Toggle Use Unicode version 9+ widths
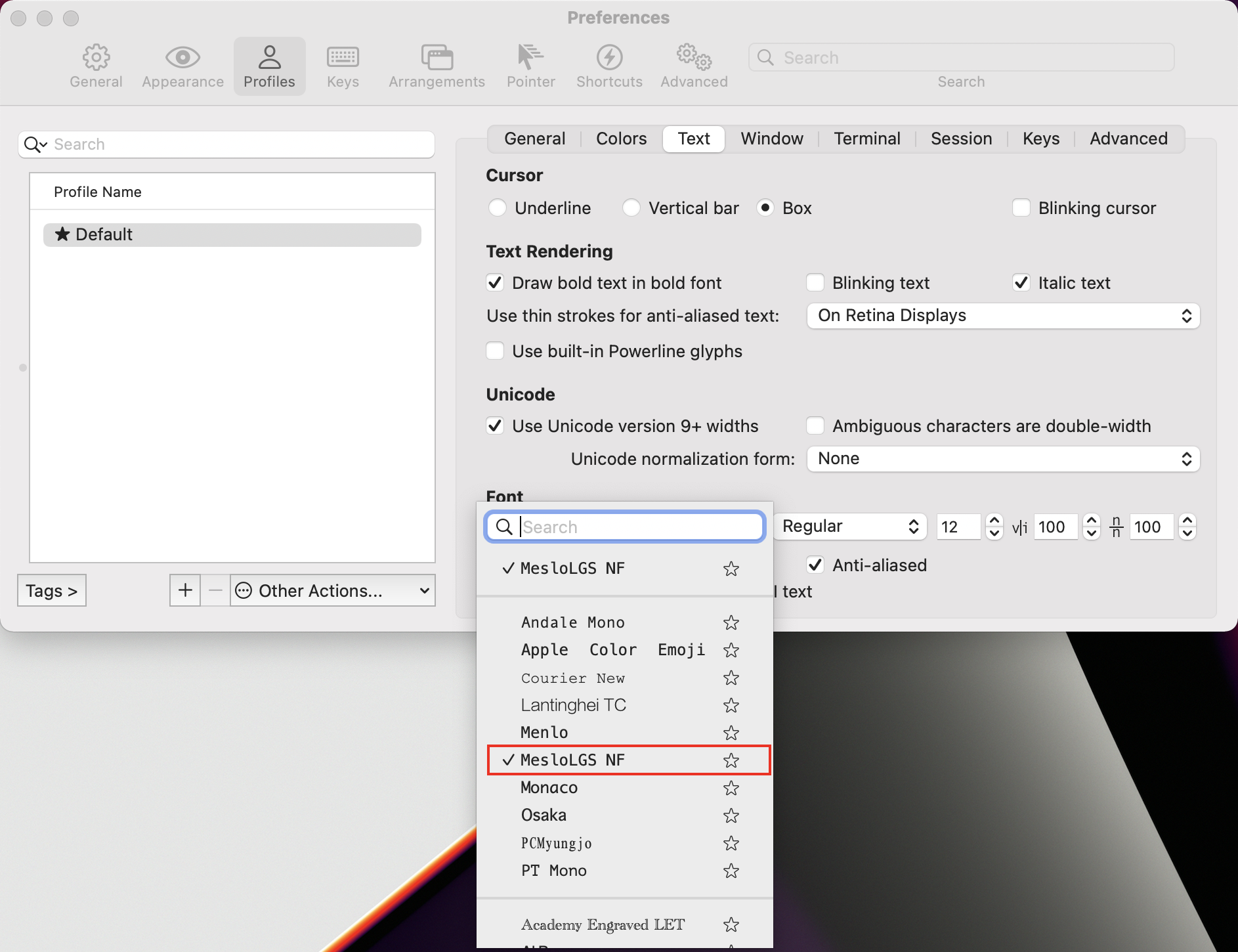This screenshot has width=1238, height=952. pos(495,426)
